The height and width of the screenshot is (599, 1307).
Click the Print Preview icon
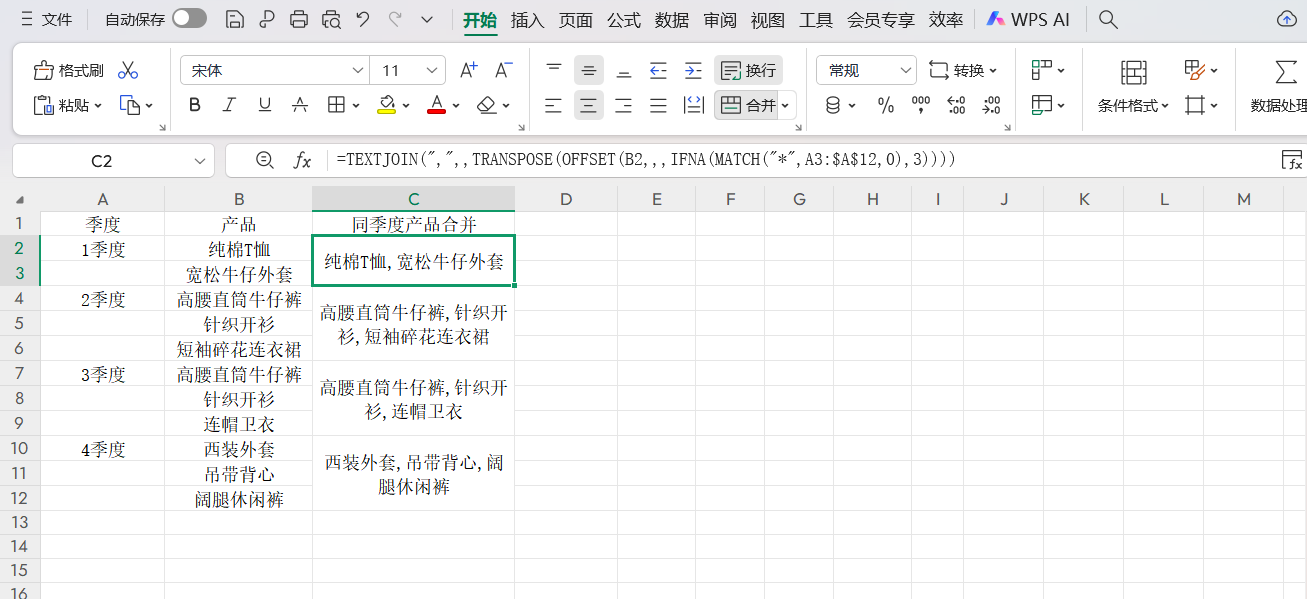(331, 19)
